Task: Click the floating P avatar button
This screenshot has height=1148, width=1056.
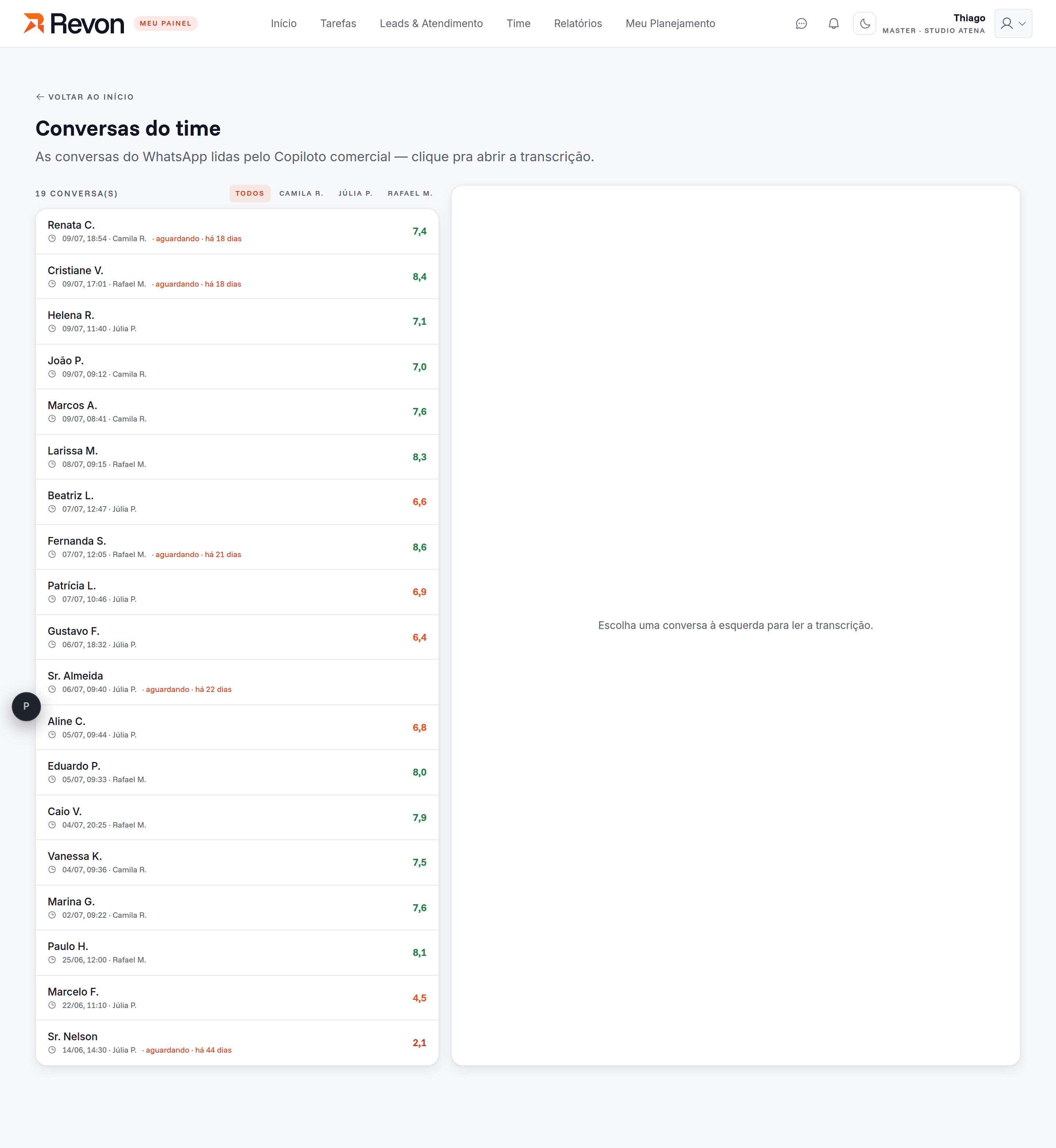Action: click(x=26, y=707)
